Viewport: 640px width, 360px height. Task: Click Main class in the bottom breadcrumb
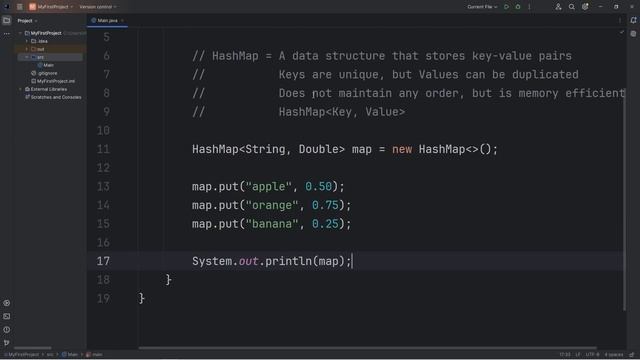click(x=70, y=355)
